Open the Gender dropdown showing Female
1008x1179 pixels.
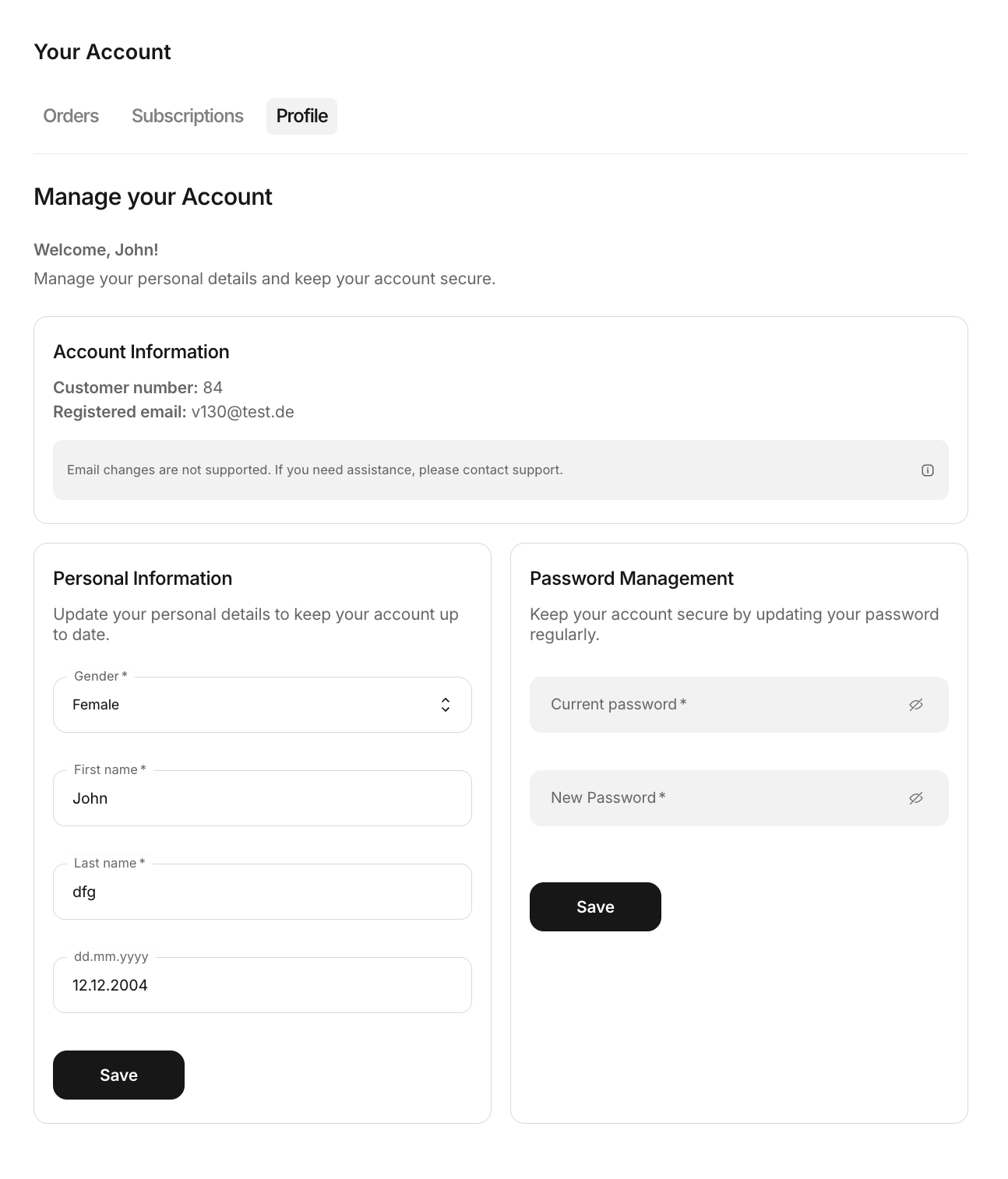(x=249, y=705)
